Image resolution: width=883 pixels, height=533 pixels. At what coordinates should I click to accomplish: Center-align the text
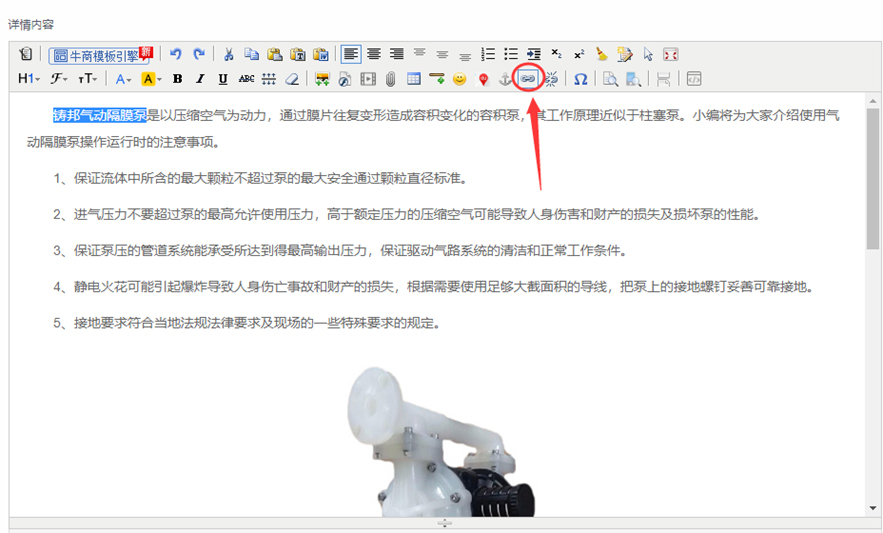374,54
